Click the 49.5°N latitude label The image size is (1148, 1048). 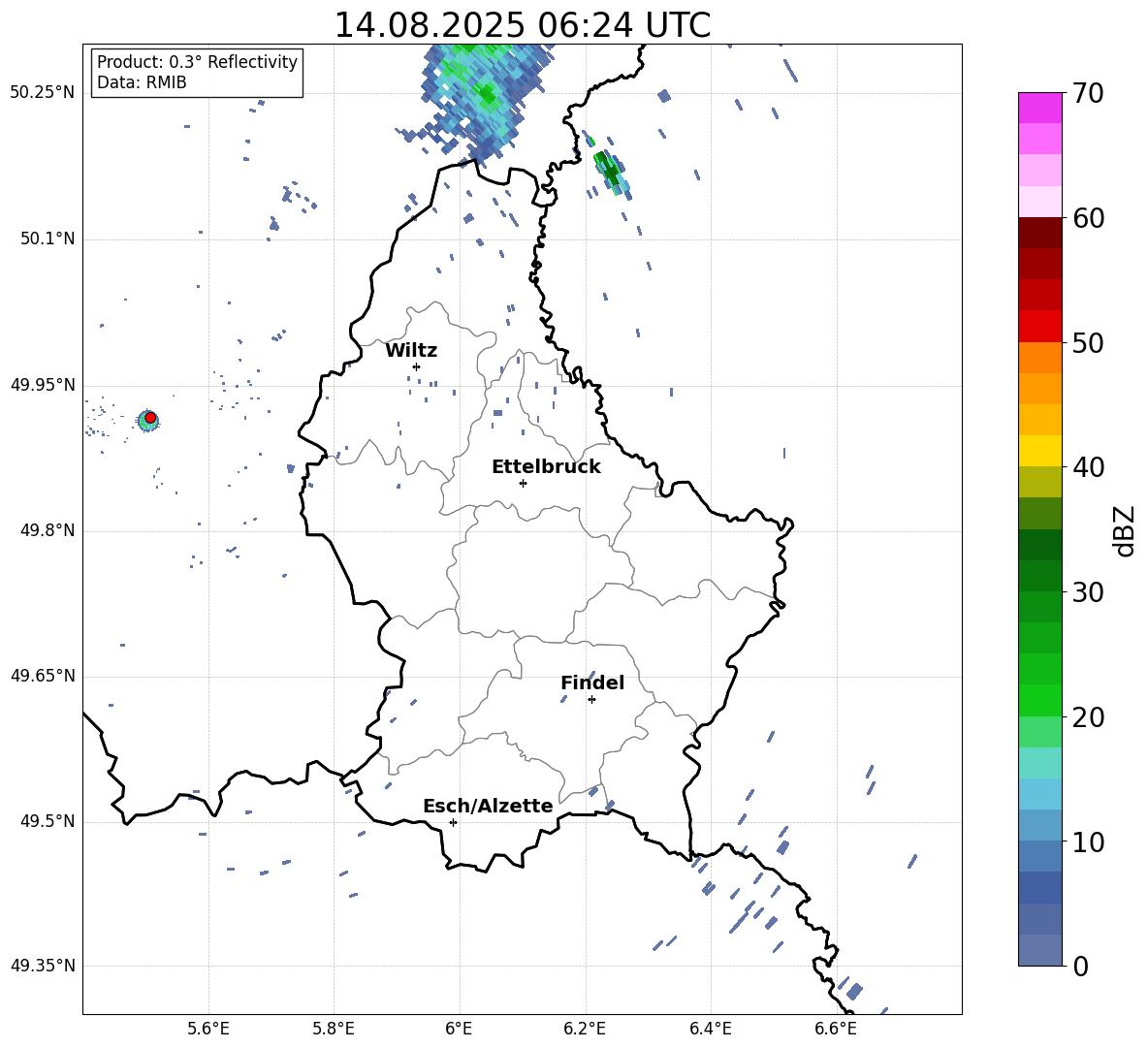pyautogui.click(x=47, y=821)
